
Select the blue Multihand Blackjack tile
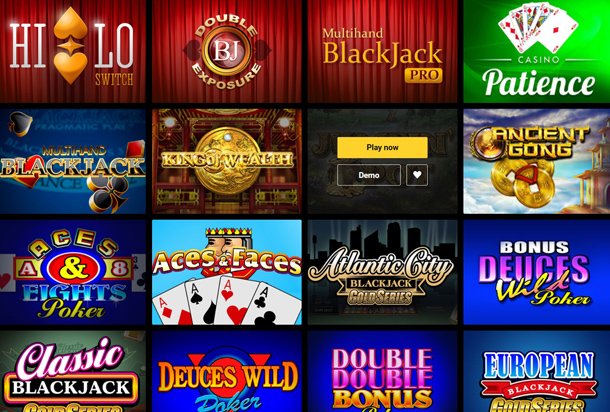pos(73,161)
